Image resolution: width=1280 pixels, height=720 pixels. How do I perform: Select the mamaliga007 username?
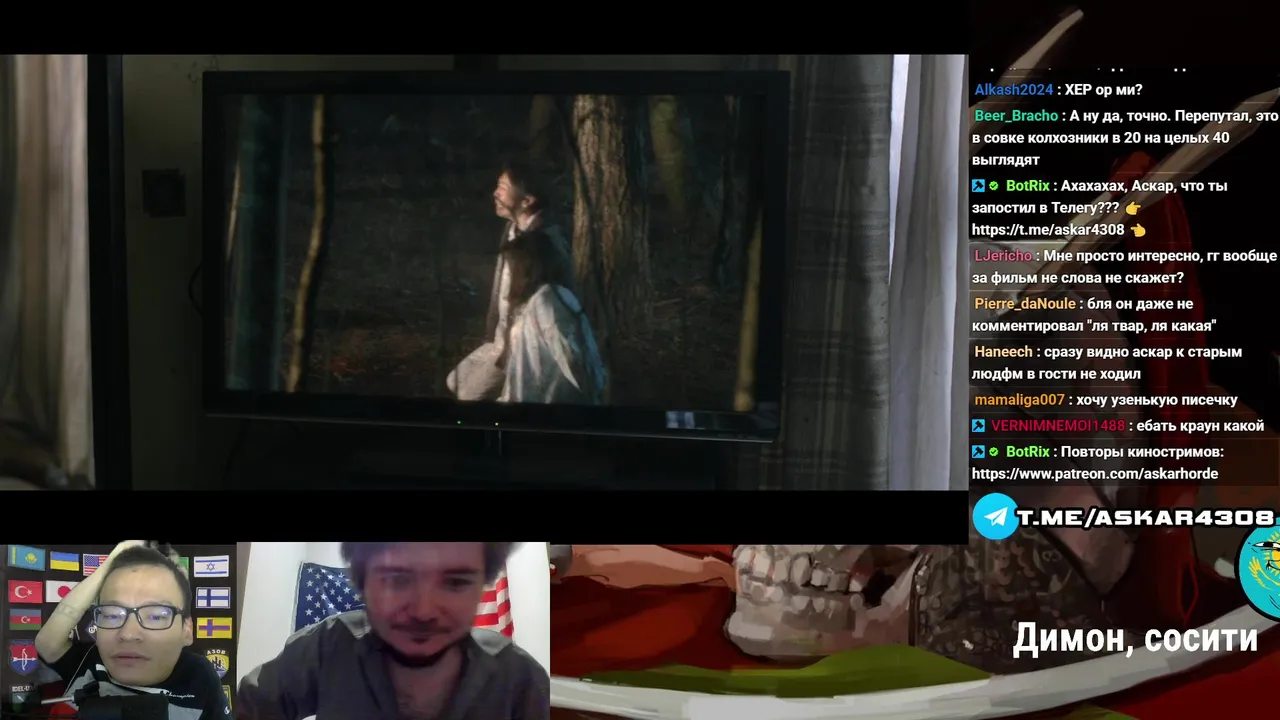coord(1019,400)
